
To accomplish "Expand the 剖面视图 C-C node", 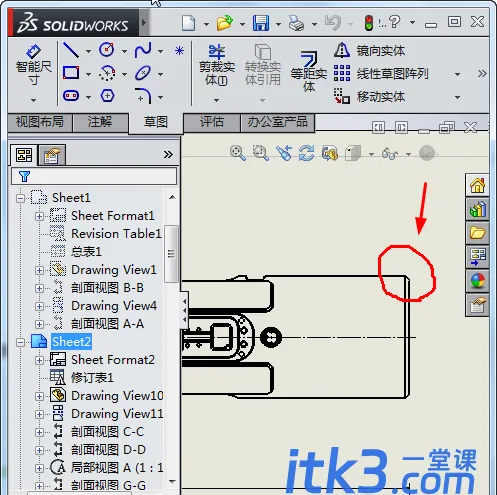I will (39, 432).
